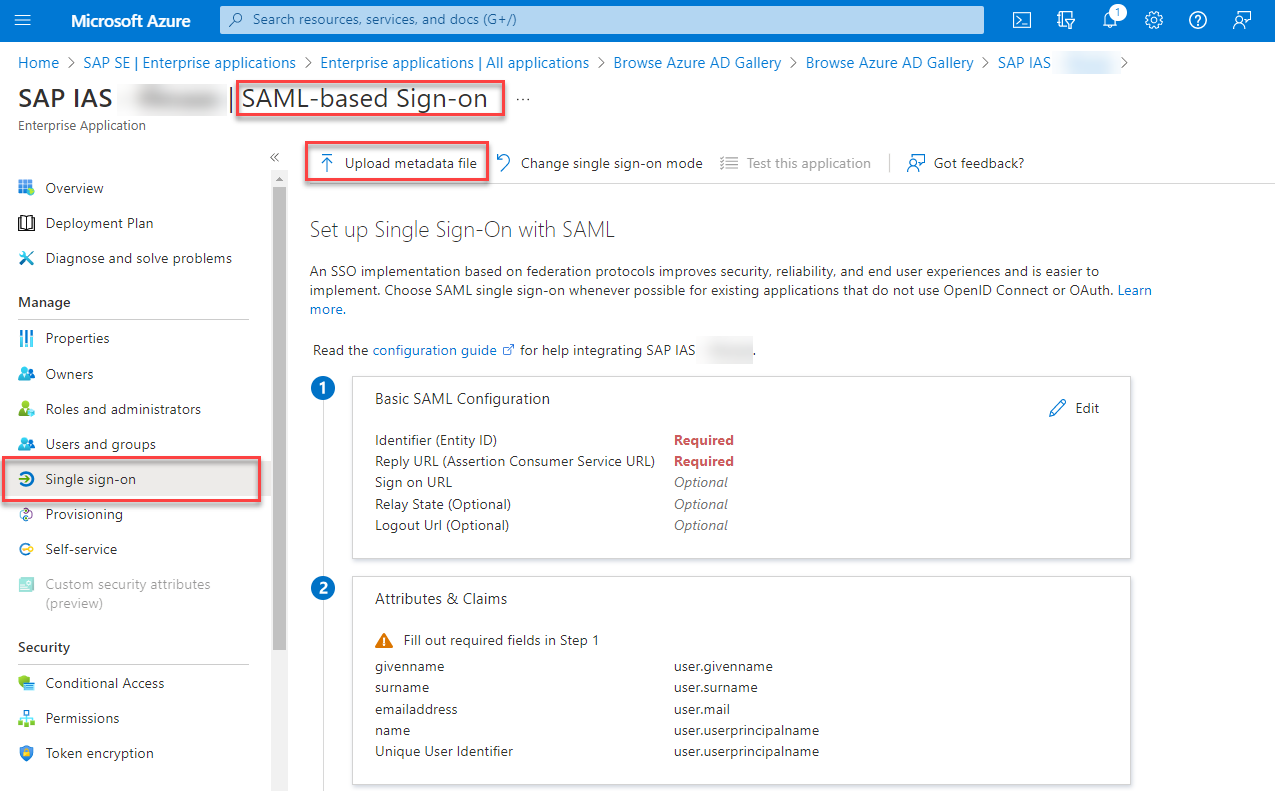The width and height of the screenshot is (1275, 791).
Task: Click the Reply URL (Assertion Consumer Service URL) label
Action: 515,461
